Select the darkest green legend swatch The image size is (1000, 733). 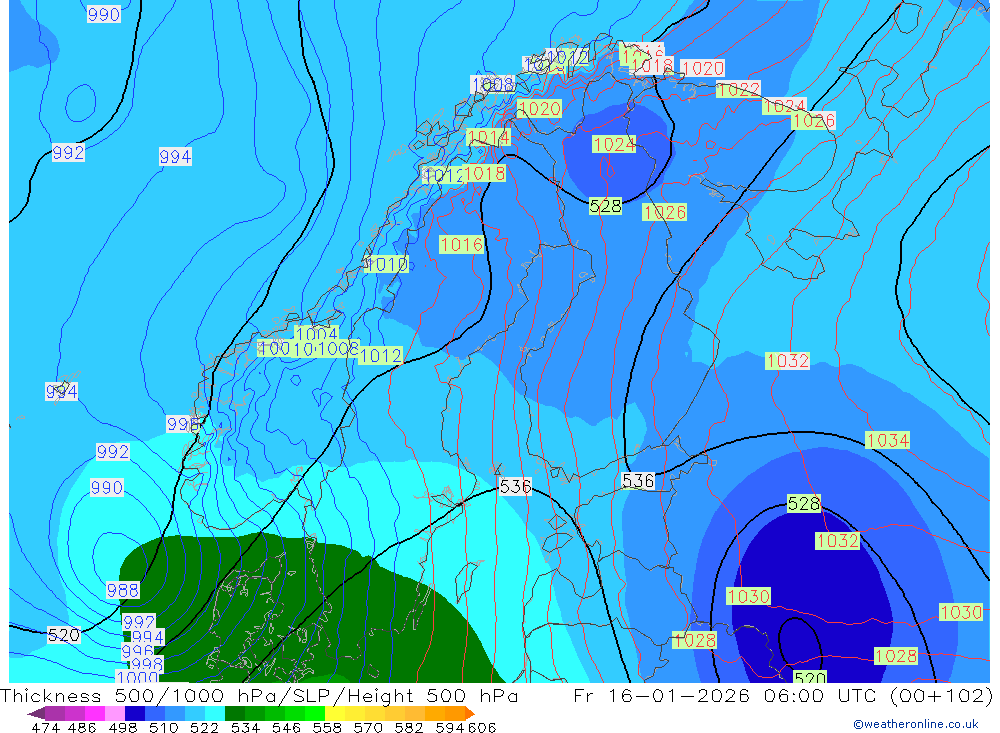point(235,713)
